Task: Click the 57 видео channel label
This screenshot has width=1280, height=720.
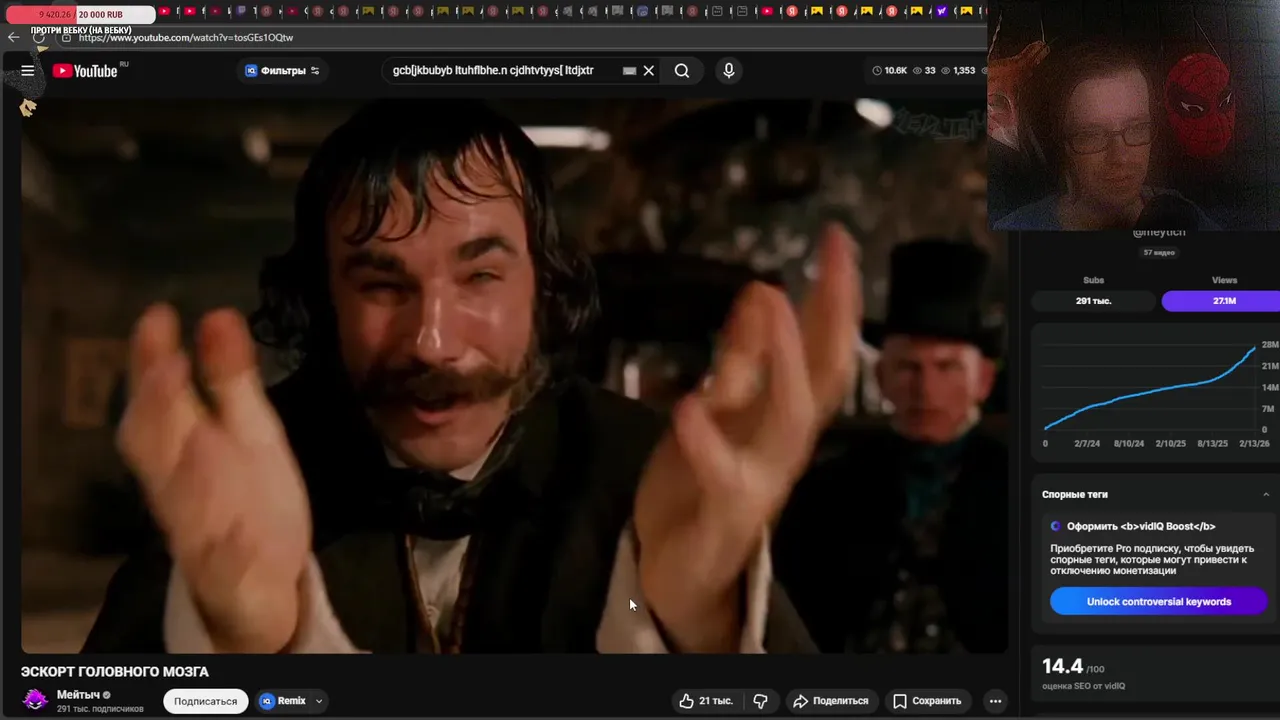Action: pos(1159,253)
